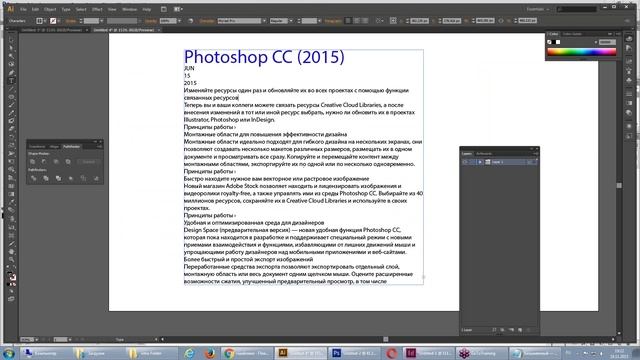The height and width of the screenshot is (360, 640).
Task: Open the zoom level dropdown in status bar
Action: click(36, 339)
